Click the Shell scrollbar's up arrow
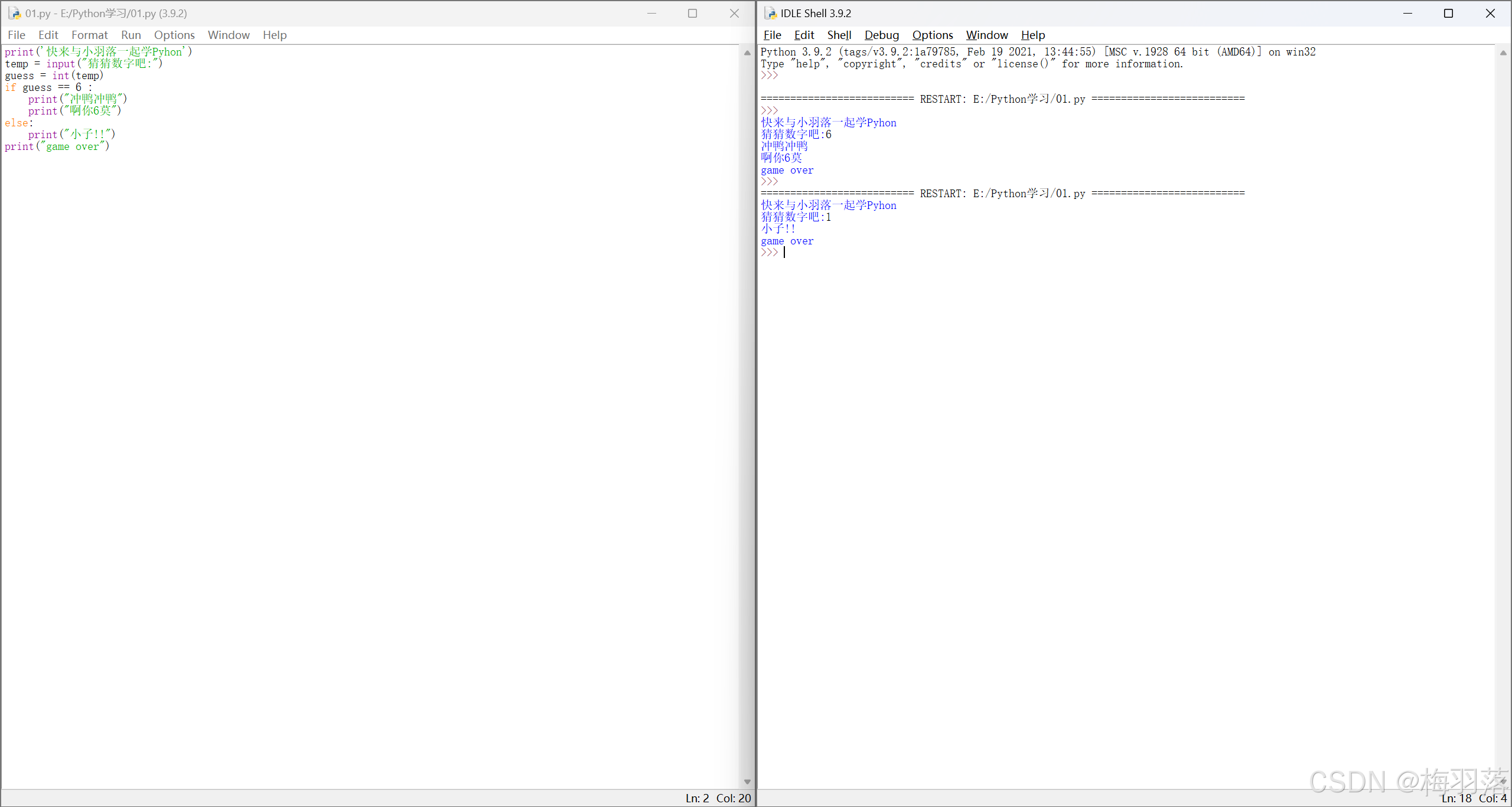This screenshot has width=1512, height=807. [x=1503, y=53]
